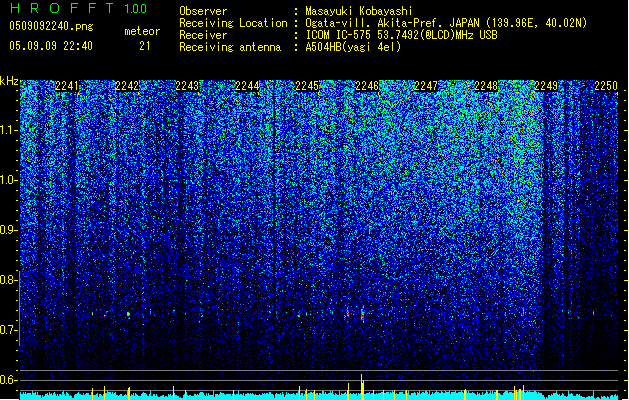Viewport: 629px width, 400px height.
Task: Click the 2249 time marker
Action: pos(546,85)
